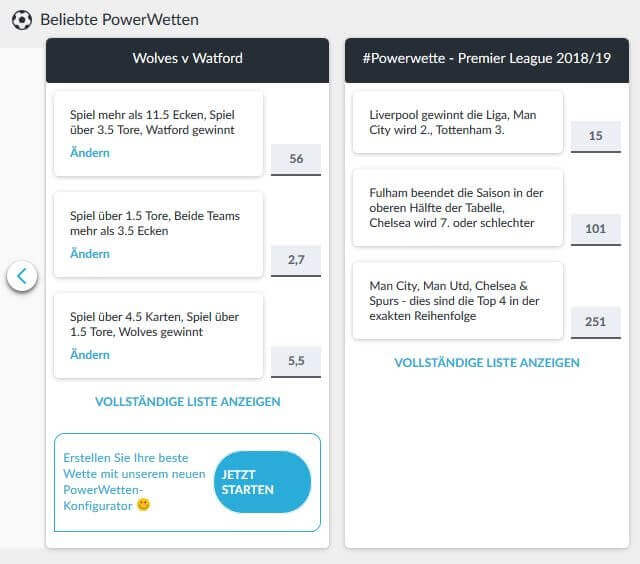Click Ändern on the Beide Teams Ecken bet
This screenshot has height=564, width=640.
[x=90, y=254]
